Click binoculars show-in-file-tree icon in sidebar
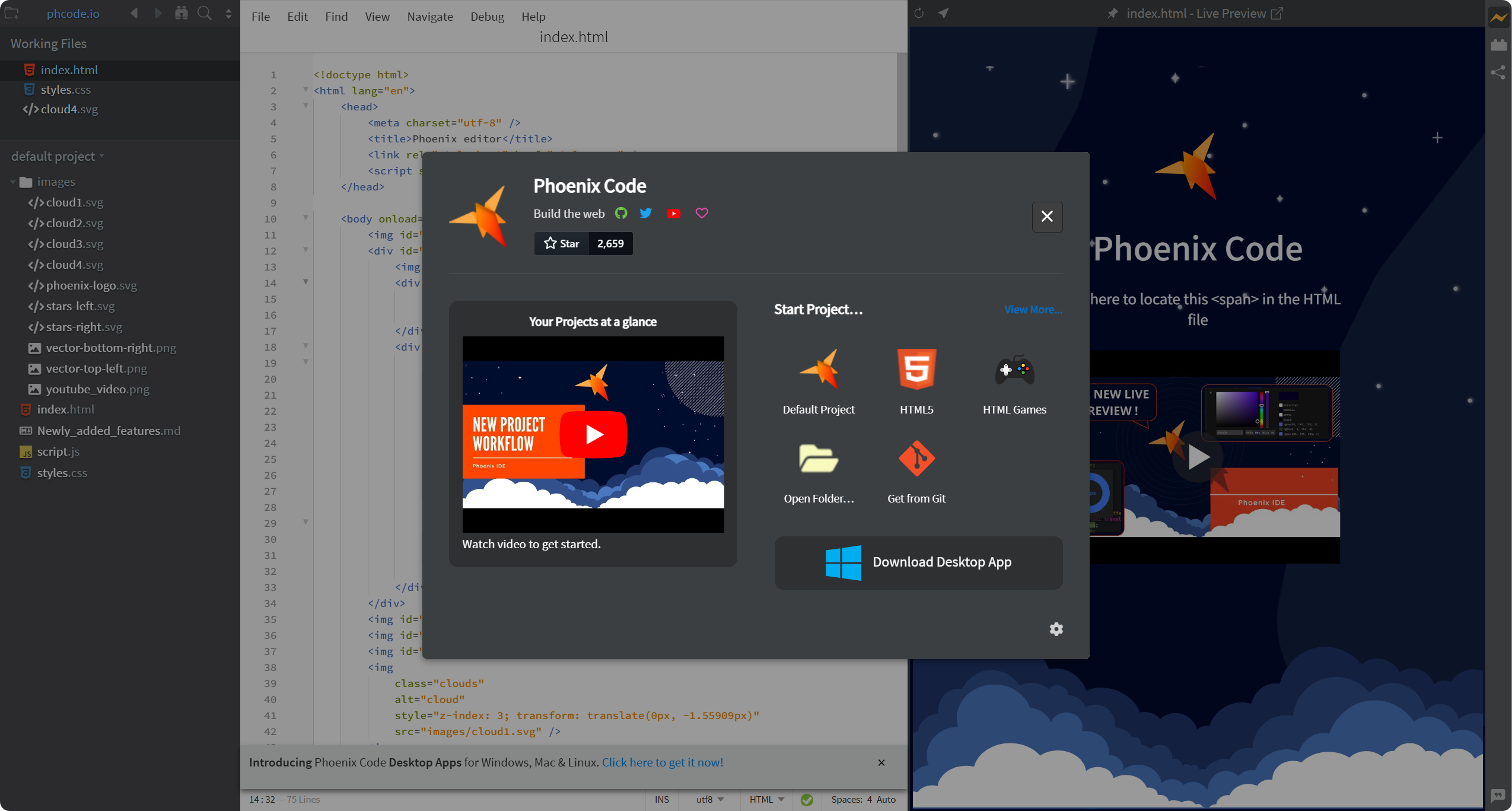Screen dimensions: 1512x811 coord(182,13)
